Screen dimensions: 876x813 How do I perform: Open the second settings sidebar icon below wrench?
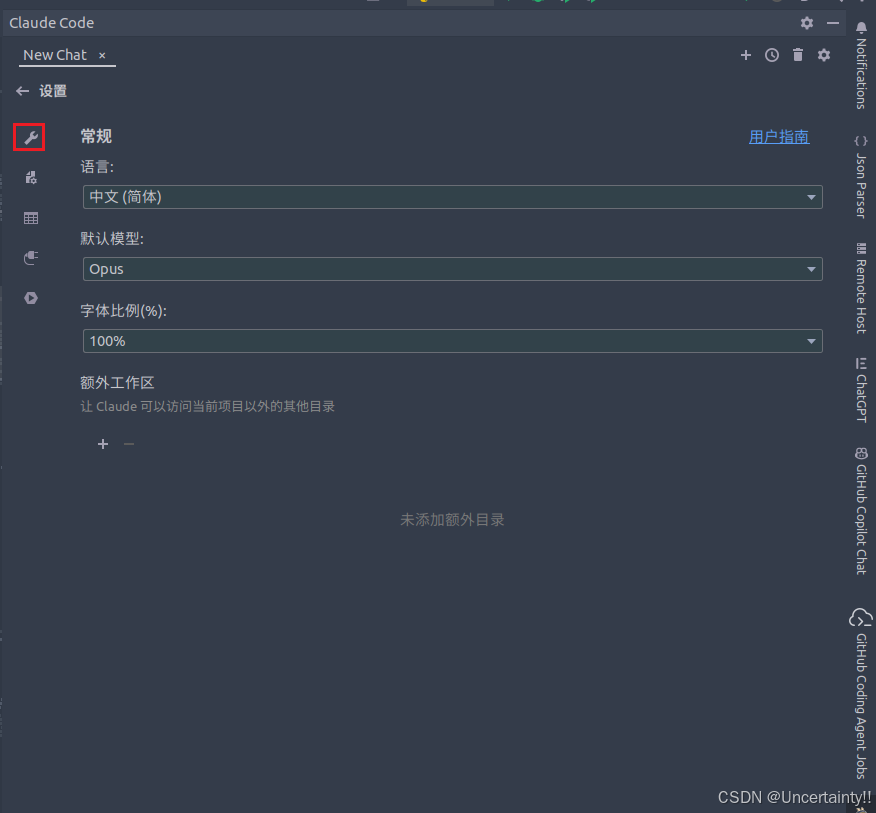click(x=31, y=178)
